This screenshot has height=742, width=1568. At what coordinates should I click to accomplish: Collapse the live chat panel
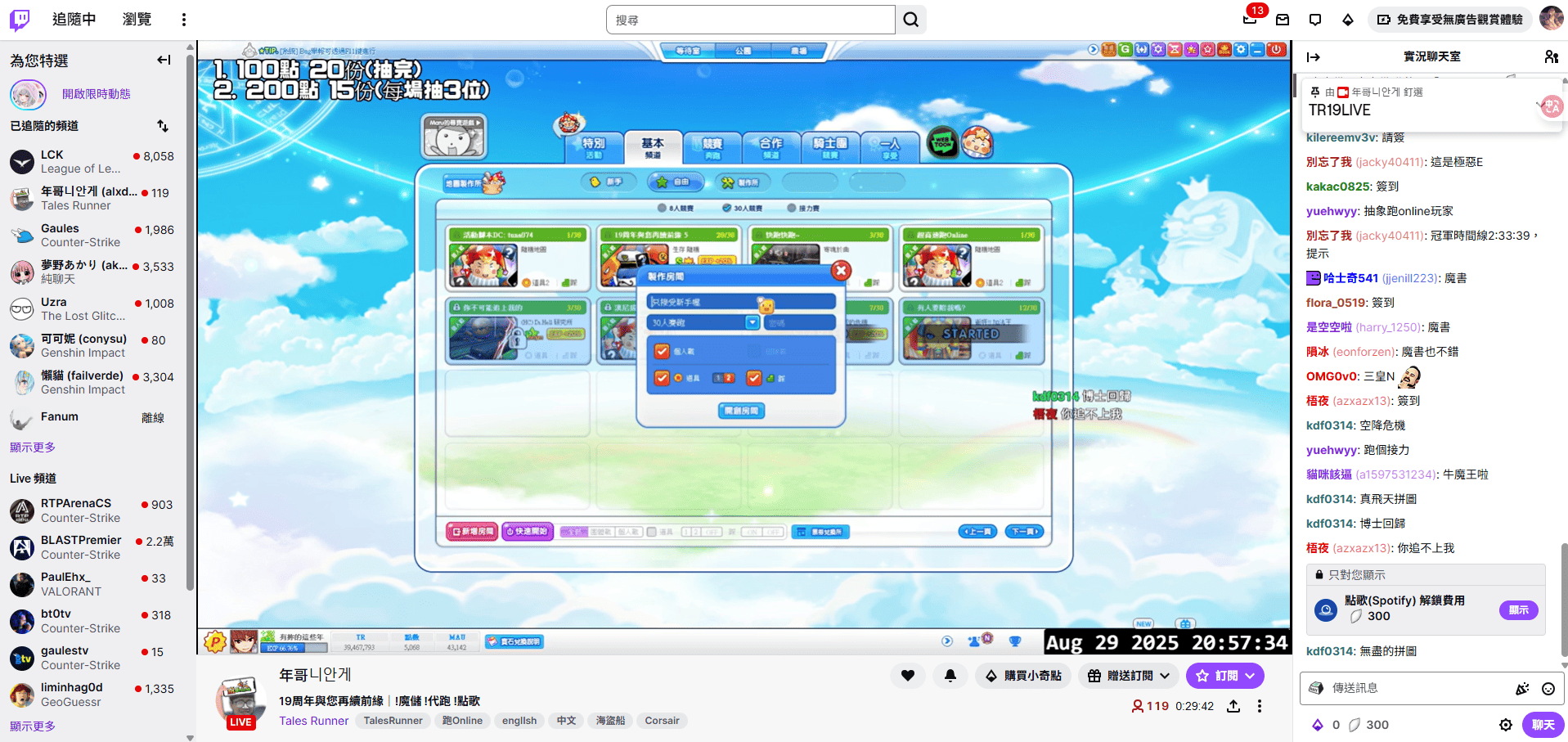[x=1314, y=56]
